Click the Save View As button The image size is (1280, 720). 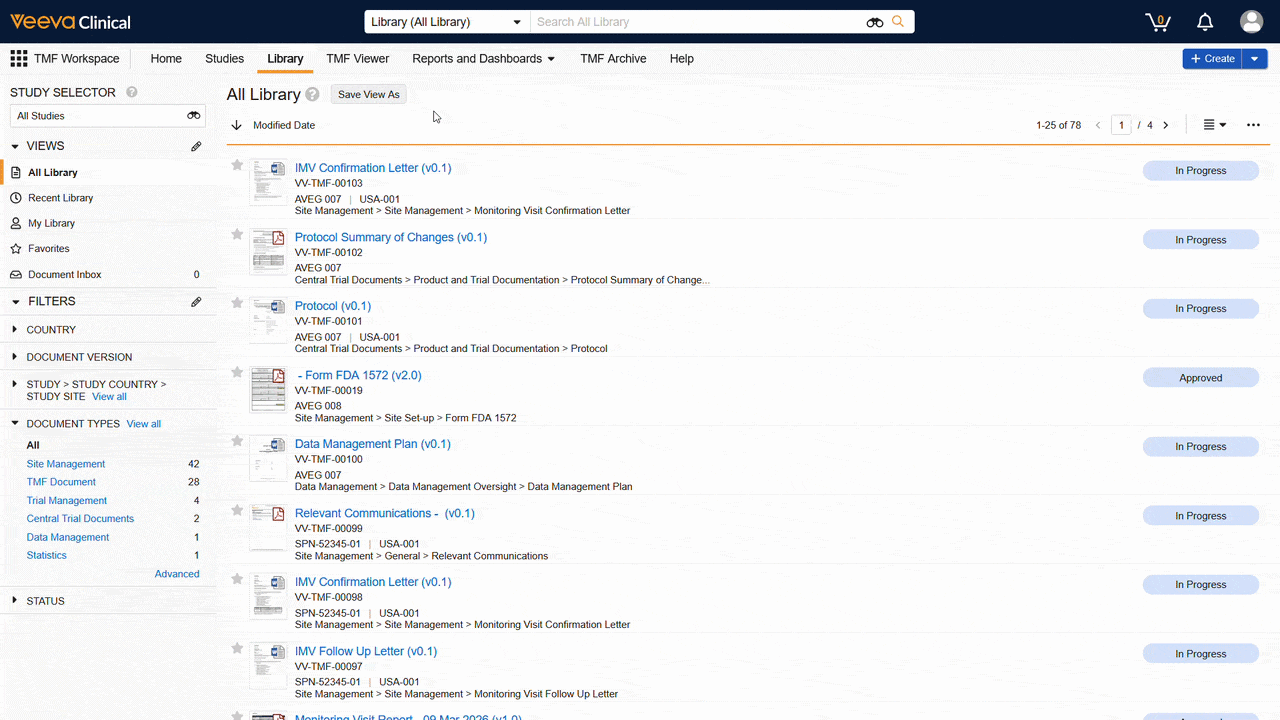(x=368, y=94)
